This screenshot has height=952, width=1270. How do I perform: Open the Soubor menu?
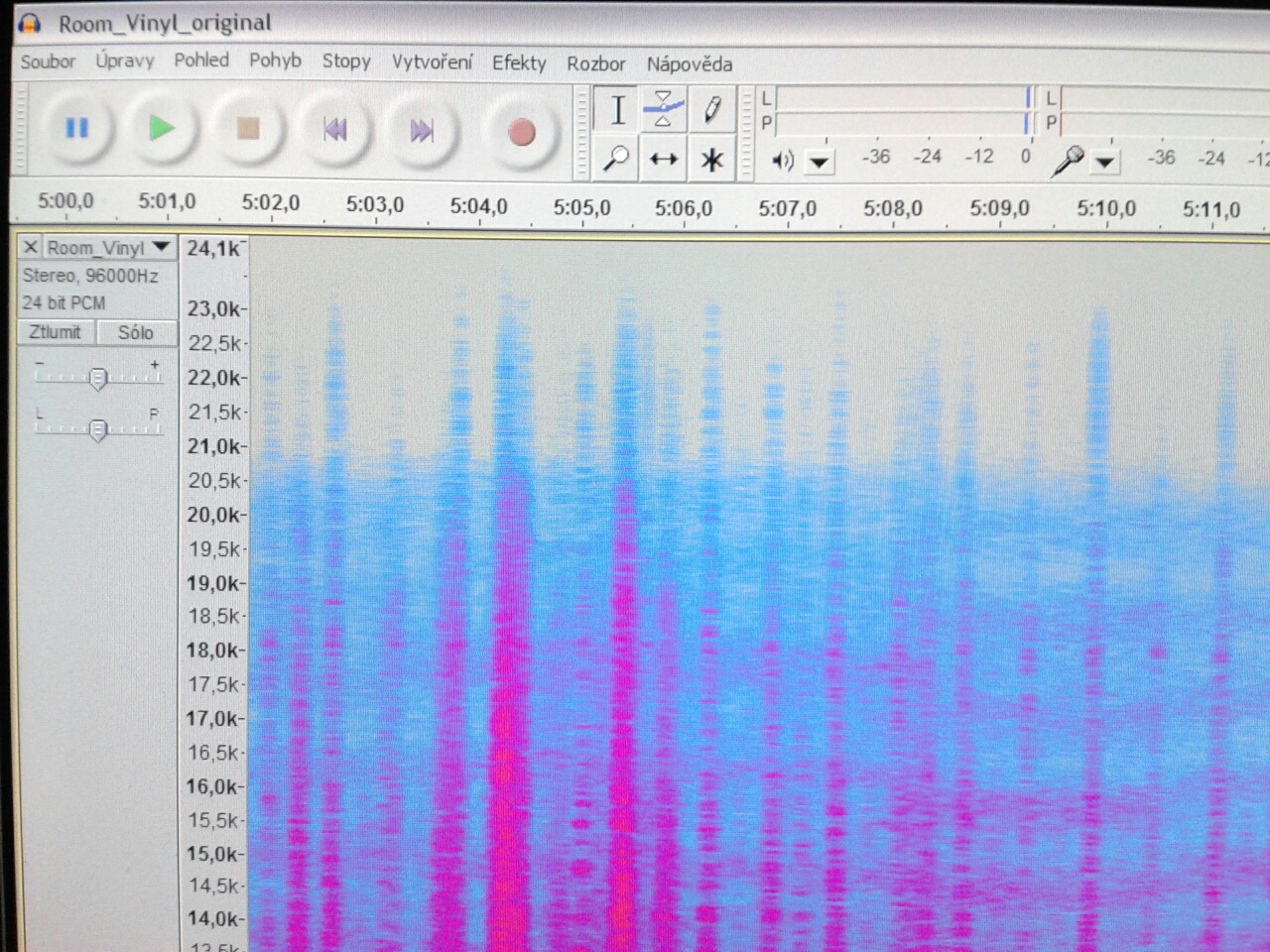tap(48, 61)
